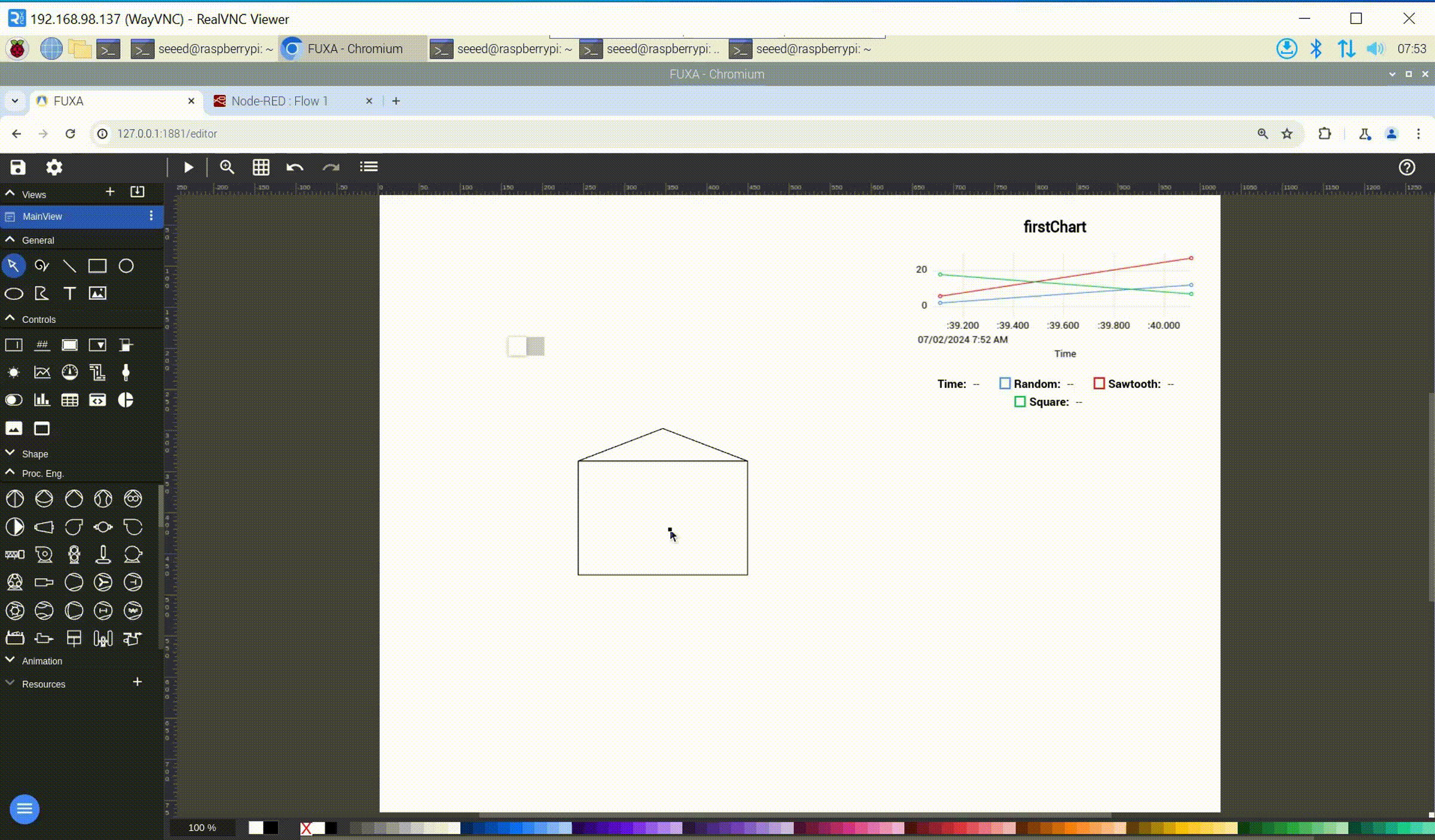The height and width of the screenshot is (840, 1435).
Task: Toggle the Square series checkbox
Action: point(1020,402)
